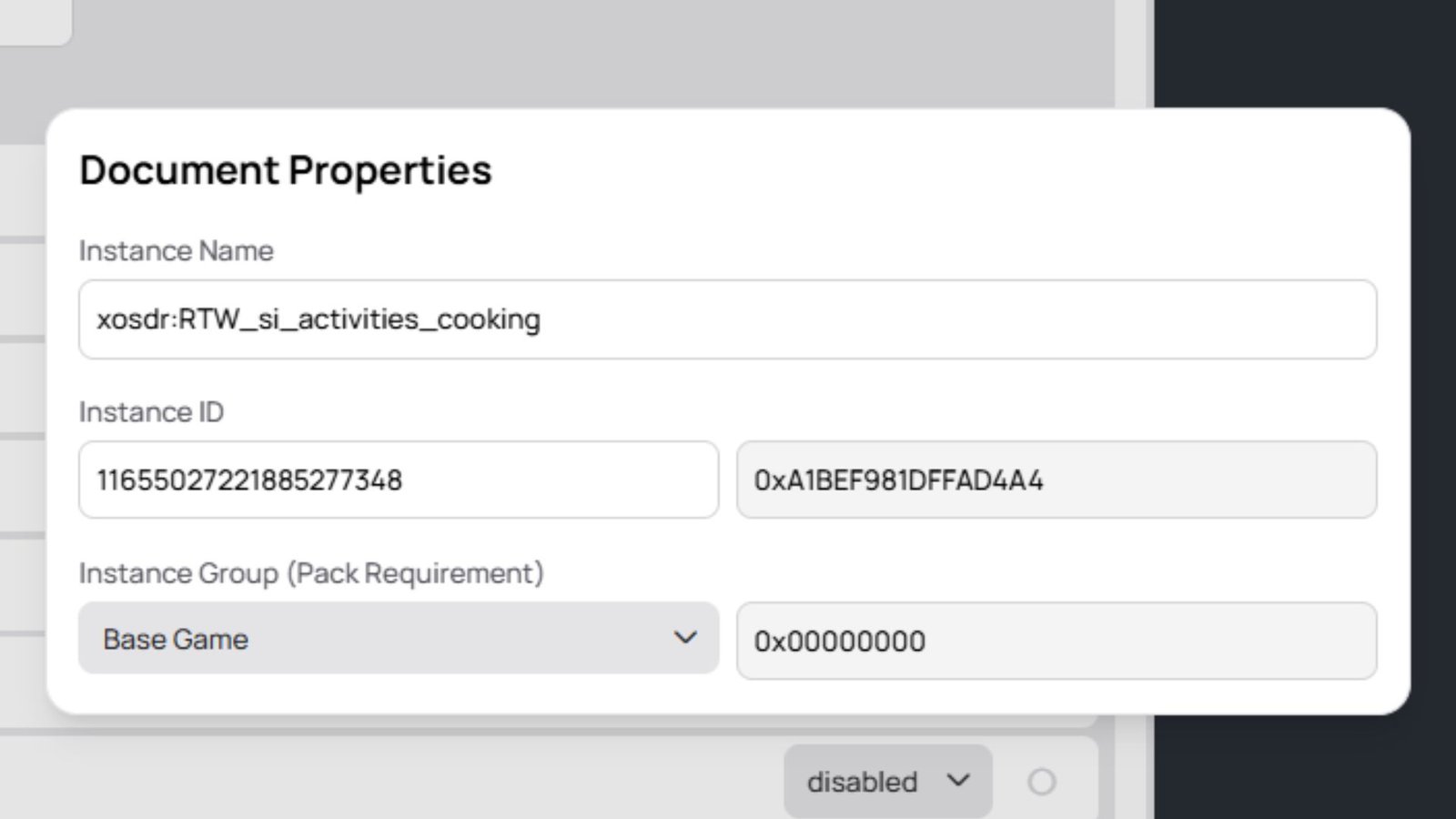Click the Instance Name text field

tap(726, 319)
